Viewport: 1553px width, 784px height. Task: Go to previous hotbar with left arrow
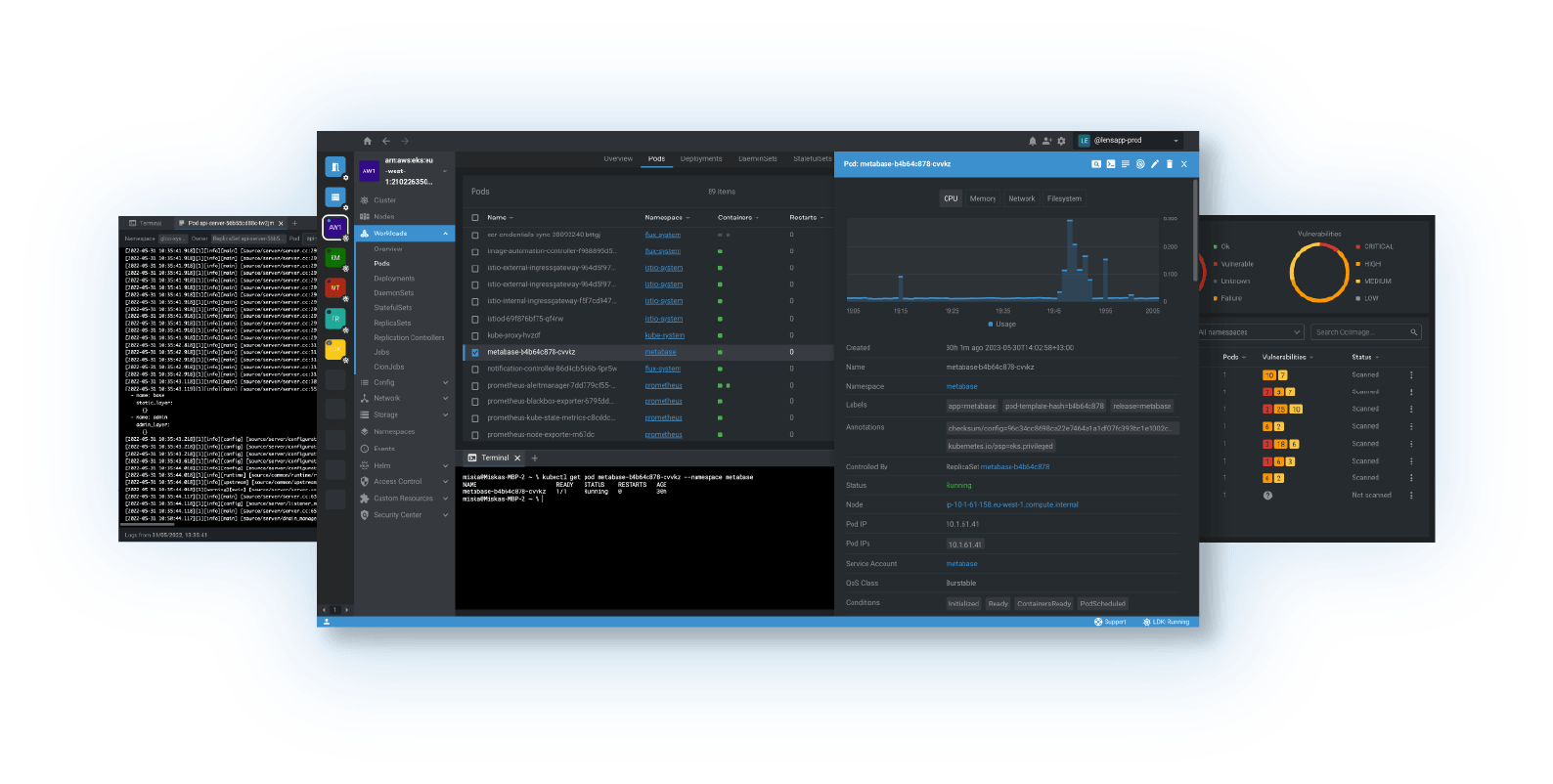coord(325,610)
